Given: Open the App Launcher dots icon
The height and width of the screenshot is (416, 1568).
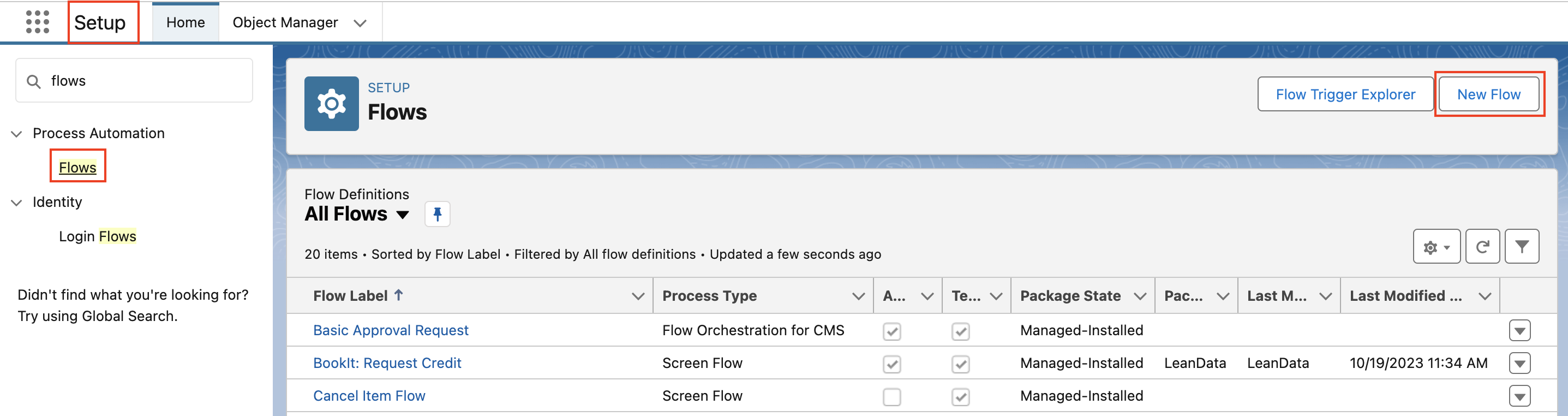Looking at the screenshot, I should [x=37, y=22].
